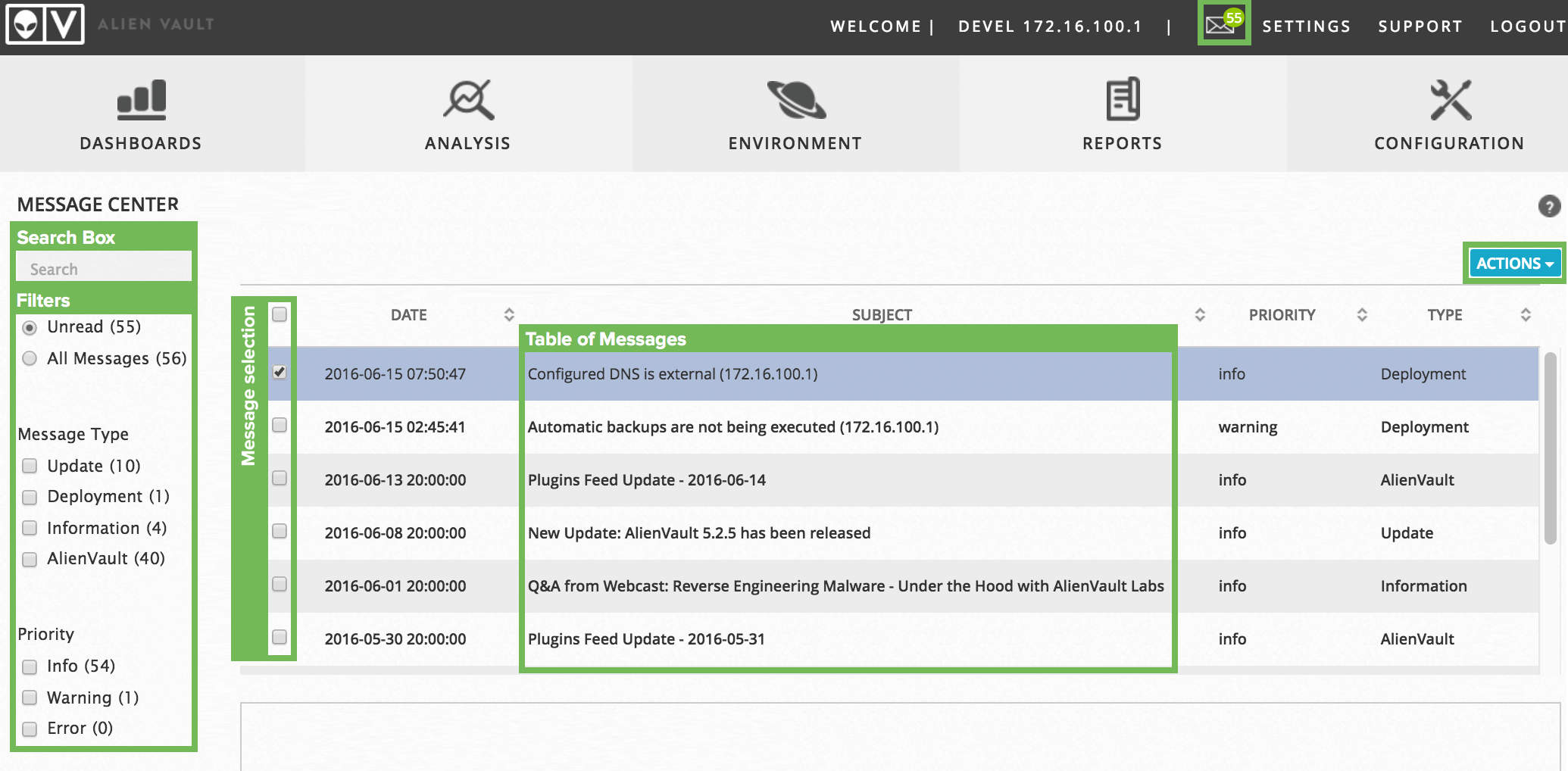Image resolution: width=1568 pixels, height=771 pixels.
Task: Check the Error (0) priority filter
Action: (x=30, y=729)
